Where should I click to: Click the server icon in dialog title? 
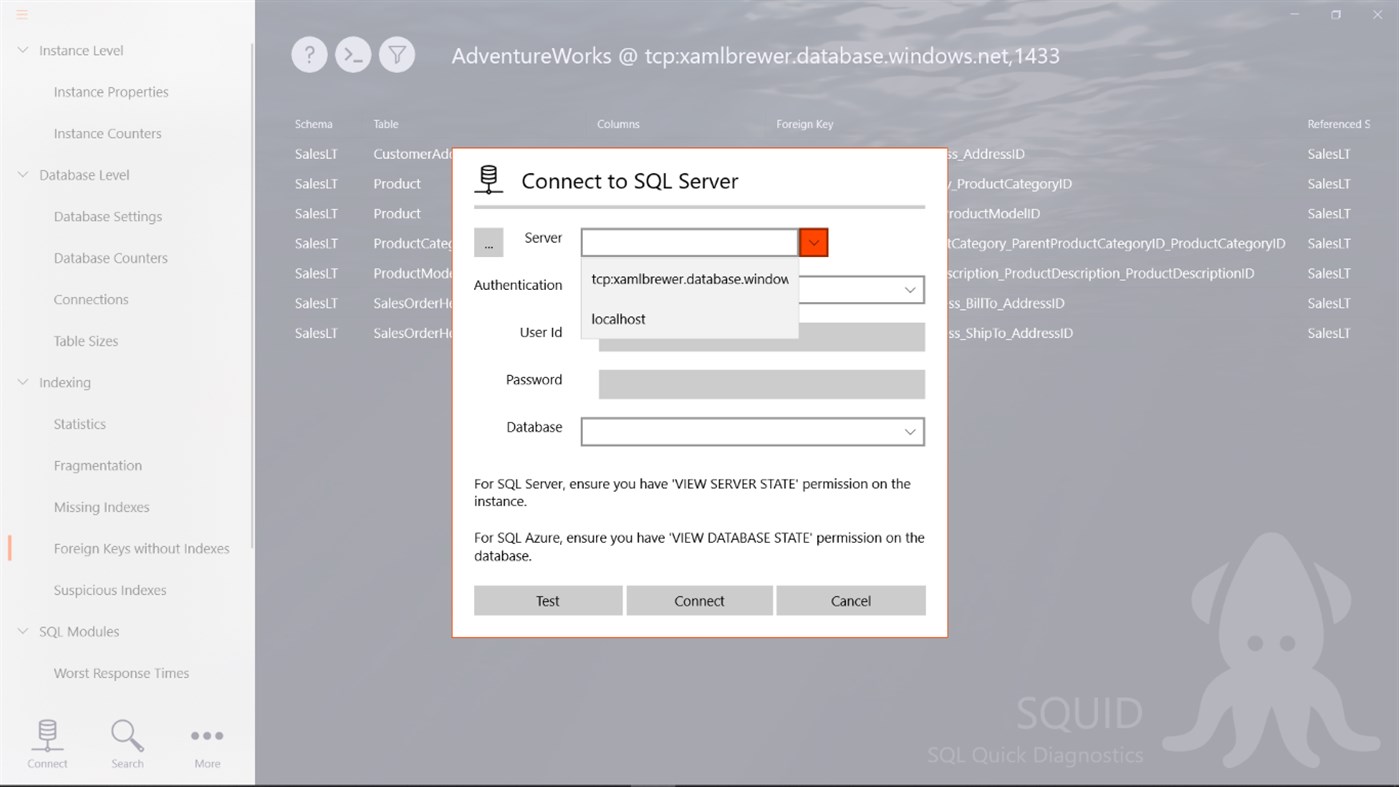pos(488,180)
